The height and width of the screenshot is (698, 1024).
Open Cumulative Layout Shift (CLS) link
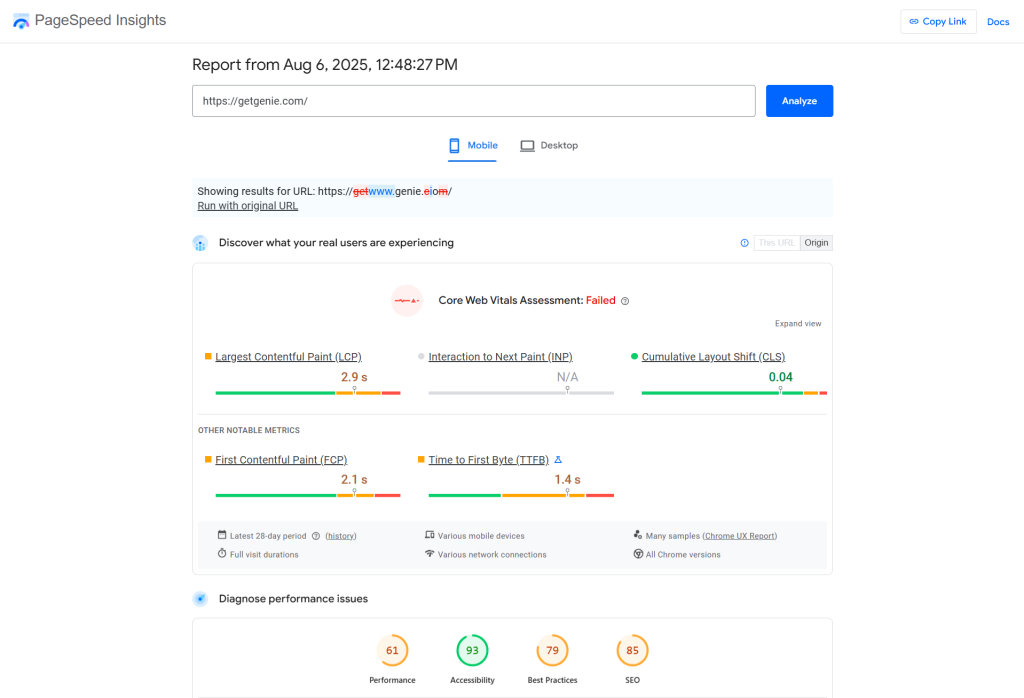point(713,357)
